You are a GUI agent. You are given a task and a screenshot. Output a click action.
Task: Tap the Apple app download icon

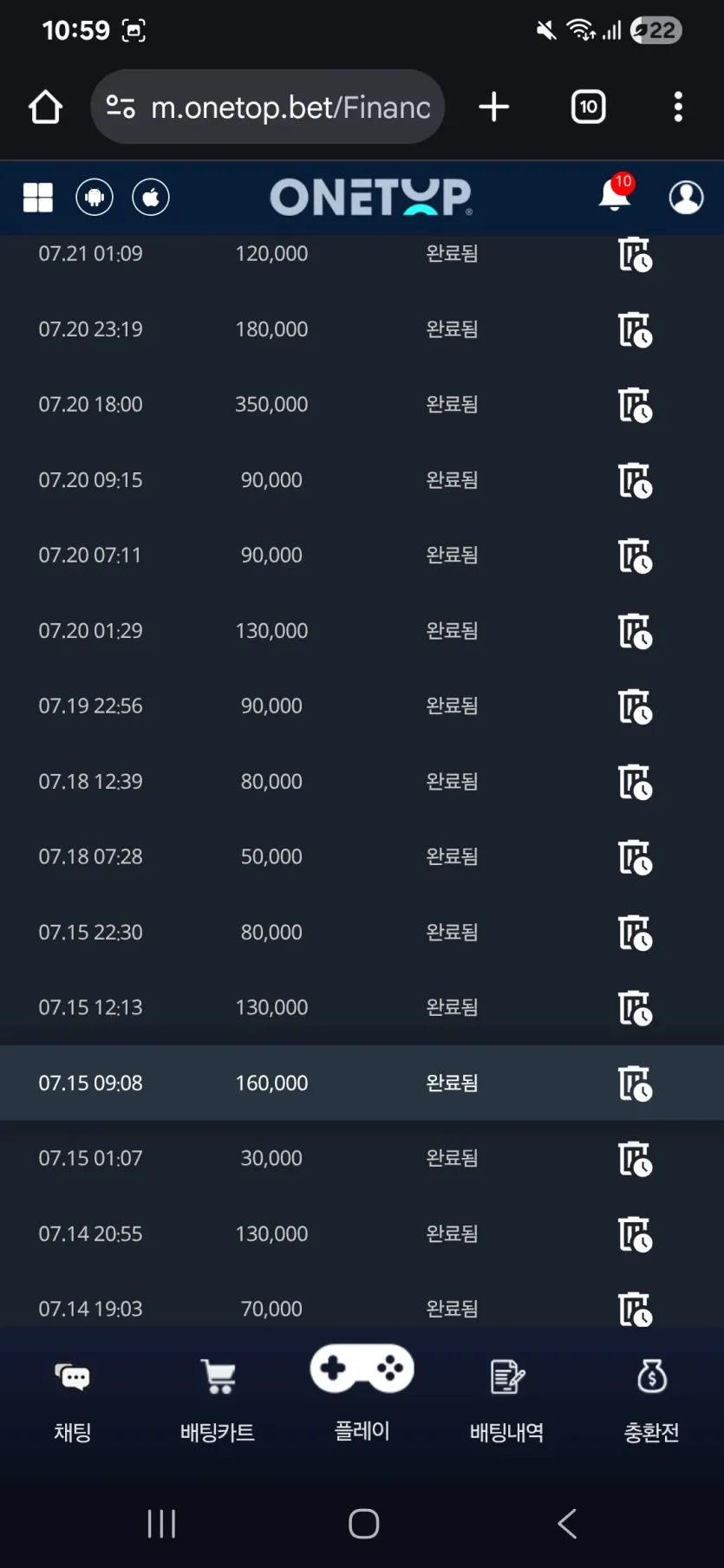[151, 198]
